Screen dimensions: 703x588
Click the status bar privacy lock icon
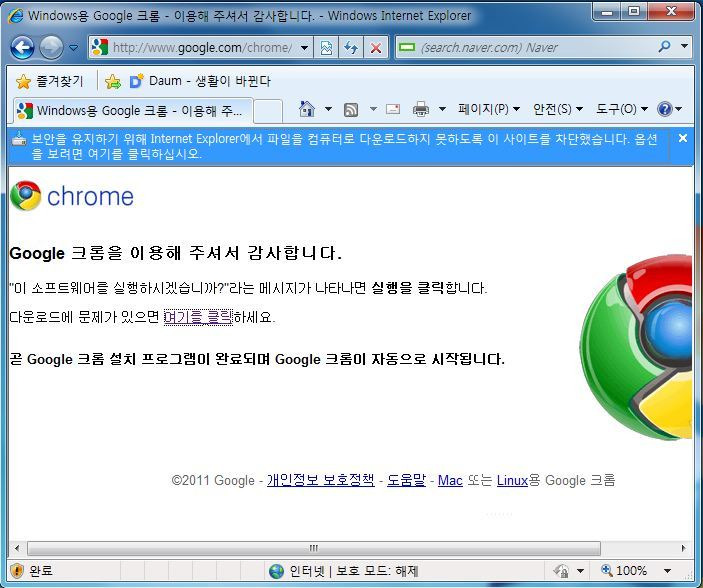pyautogui.click(x=560, y=571)
